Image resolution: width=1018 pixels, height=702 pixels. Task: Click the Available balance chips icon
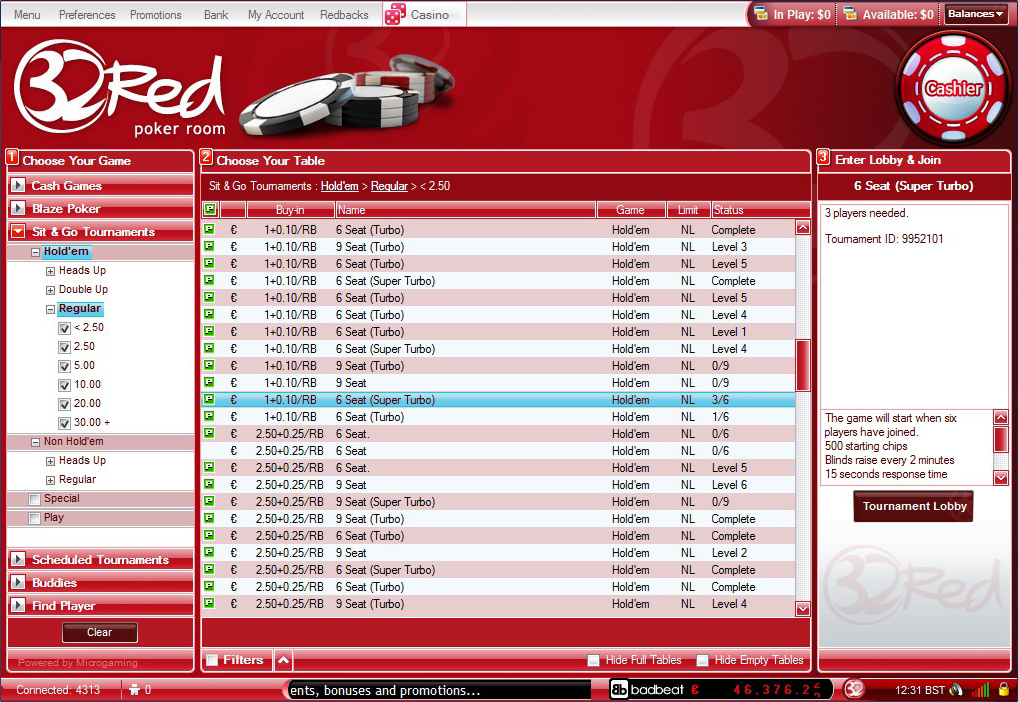pyautogui.click(x=850, y=14)
